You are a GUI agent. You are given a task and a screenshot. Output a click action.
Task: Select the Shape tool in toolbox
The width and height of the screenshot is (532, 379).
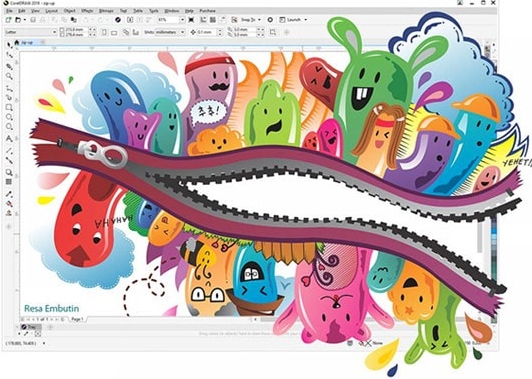pos(9,55)
